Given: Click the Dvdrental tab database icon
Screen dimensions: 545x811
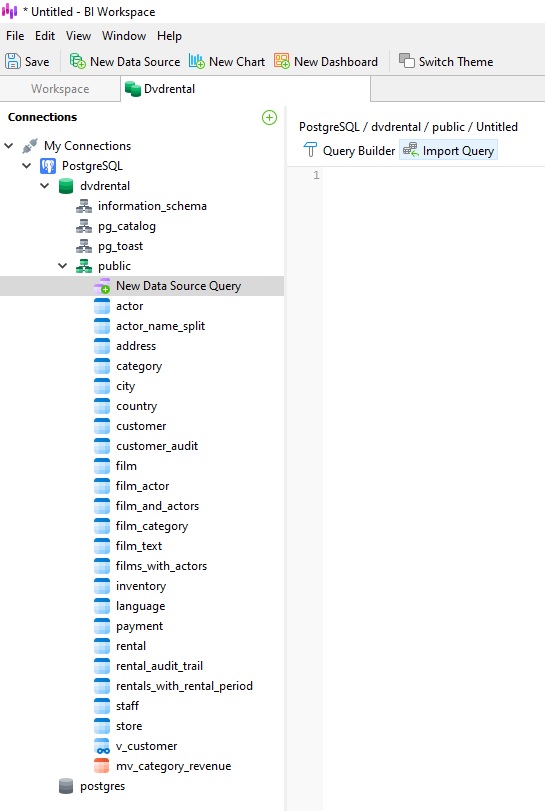Looking at the screenshot, I should click(133, 89).
